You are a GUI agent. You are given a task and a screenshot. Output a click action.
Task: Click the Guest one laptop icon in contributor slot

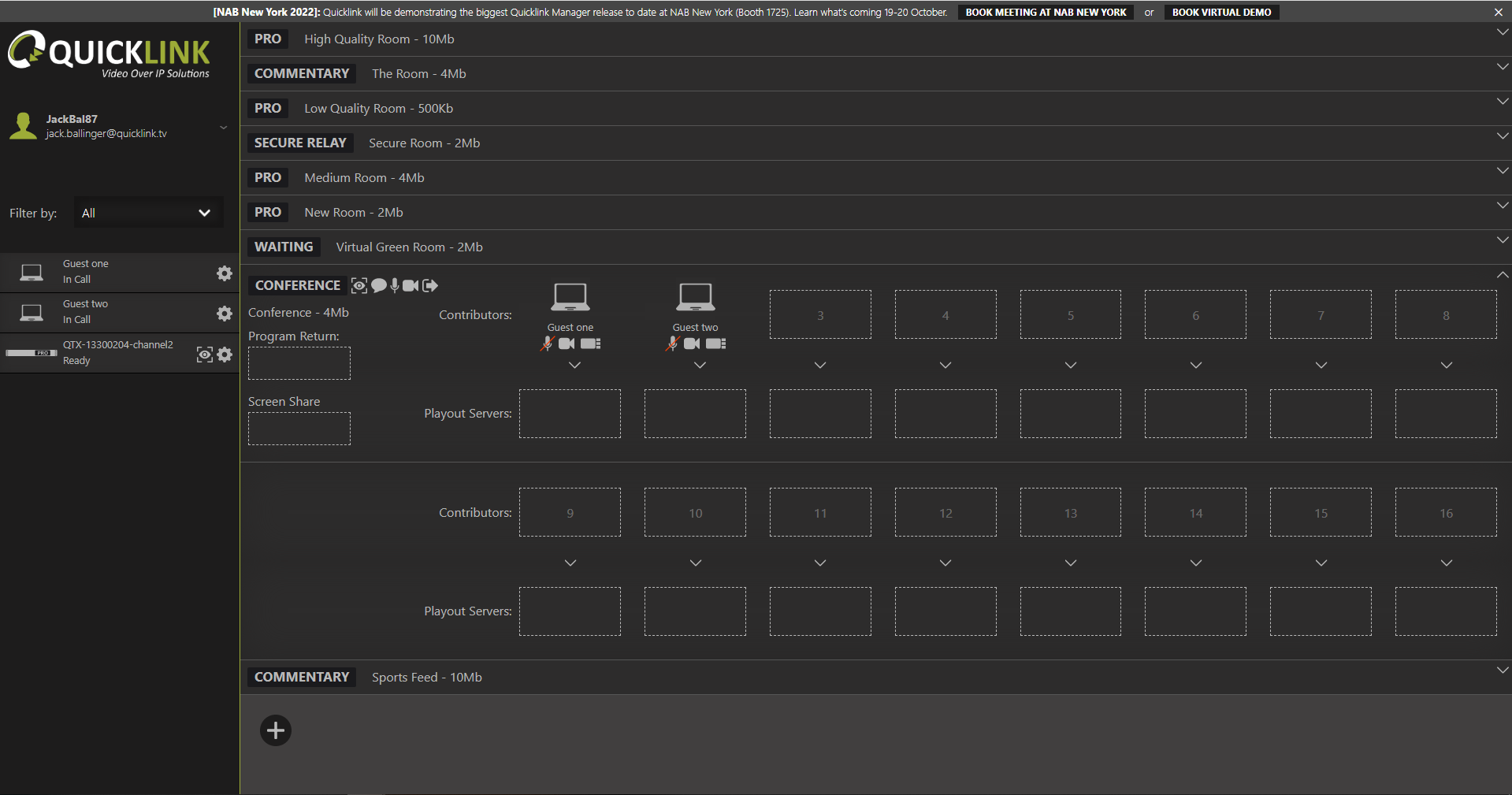[570, 297]
